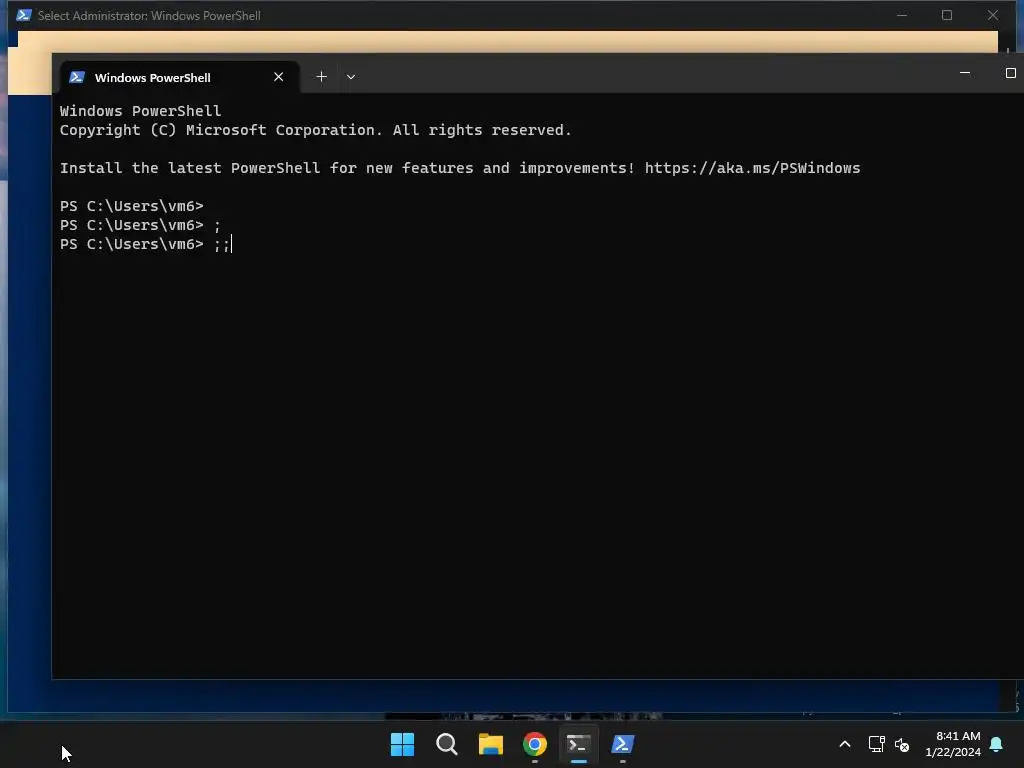
Task: Open taskbar Search
Action: [x=447, y=744]
